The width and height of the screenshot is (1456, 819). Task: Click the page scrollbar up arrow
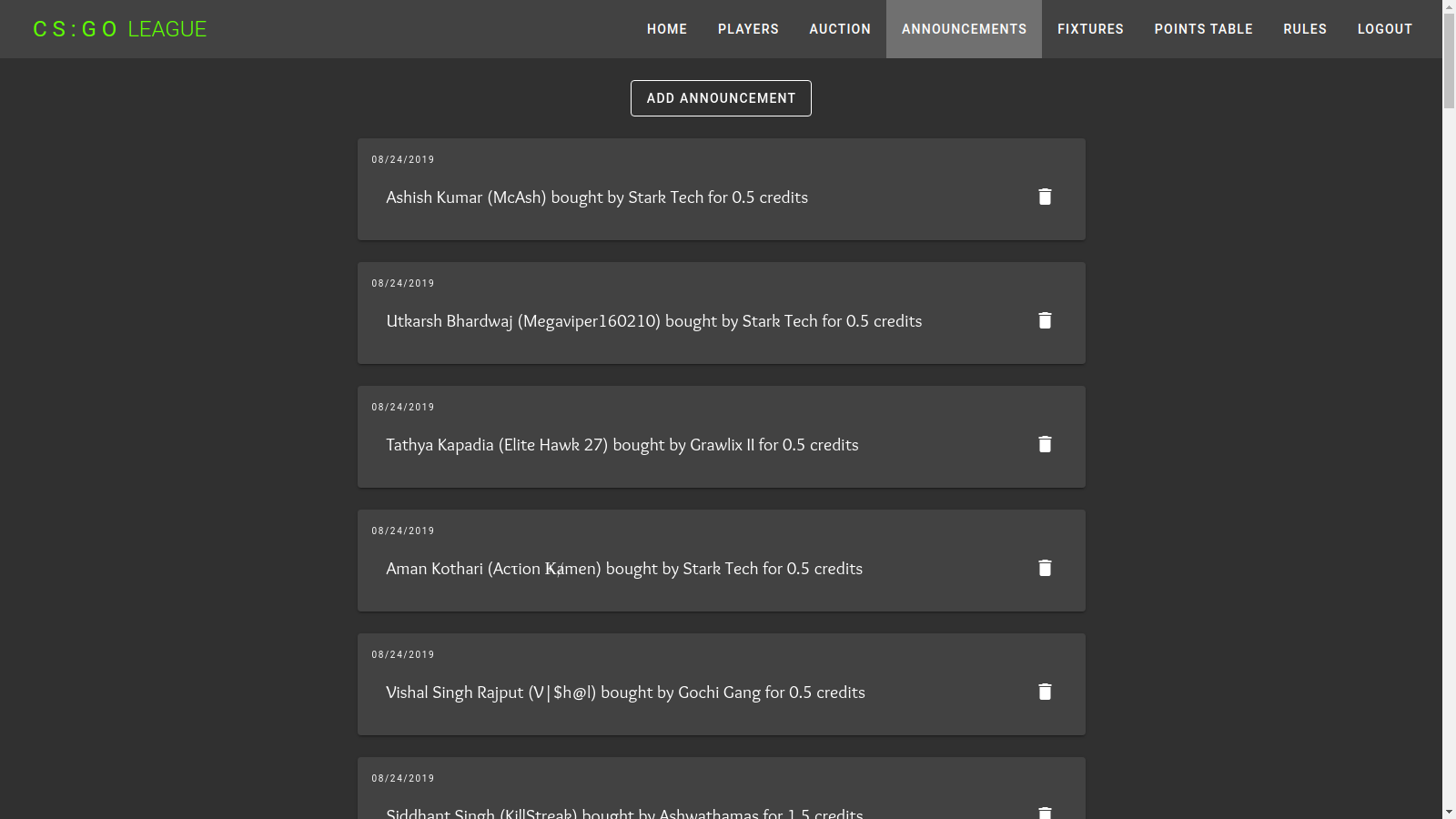[x=1449, y=7]
